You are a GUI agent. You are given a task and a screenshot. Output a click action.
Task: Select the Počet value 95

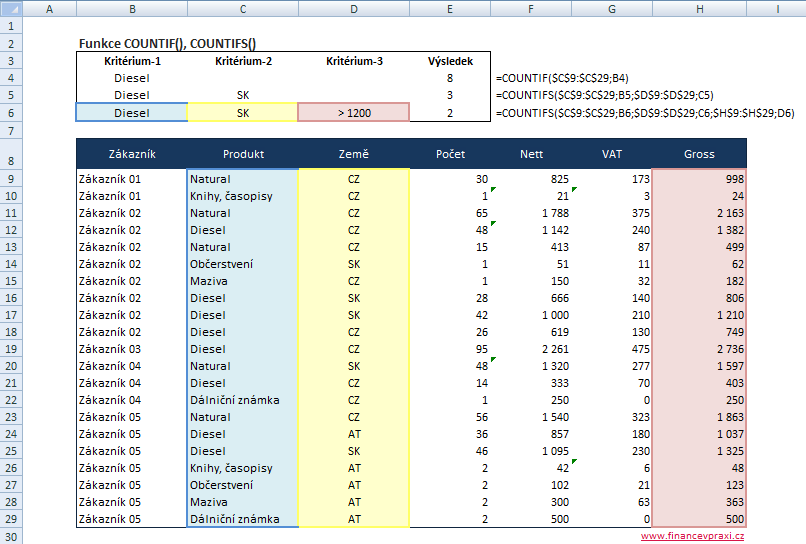450,349
